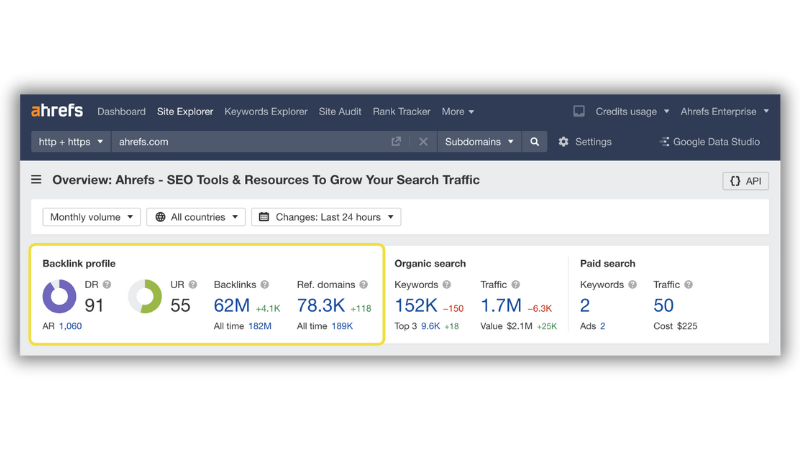Viewport: 800px width, 450px height.
Task: Click the Organic search heading
Action: tap(430, 263)
